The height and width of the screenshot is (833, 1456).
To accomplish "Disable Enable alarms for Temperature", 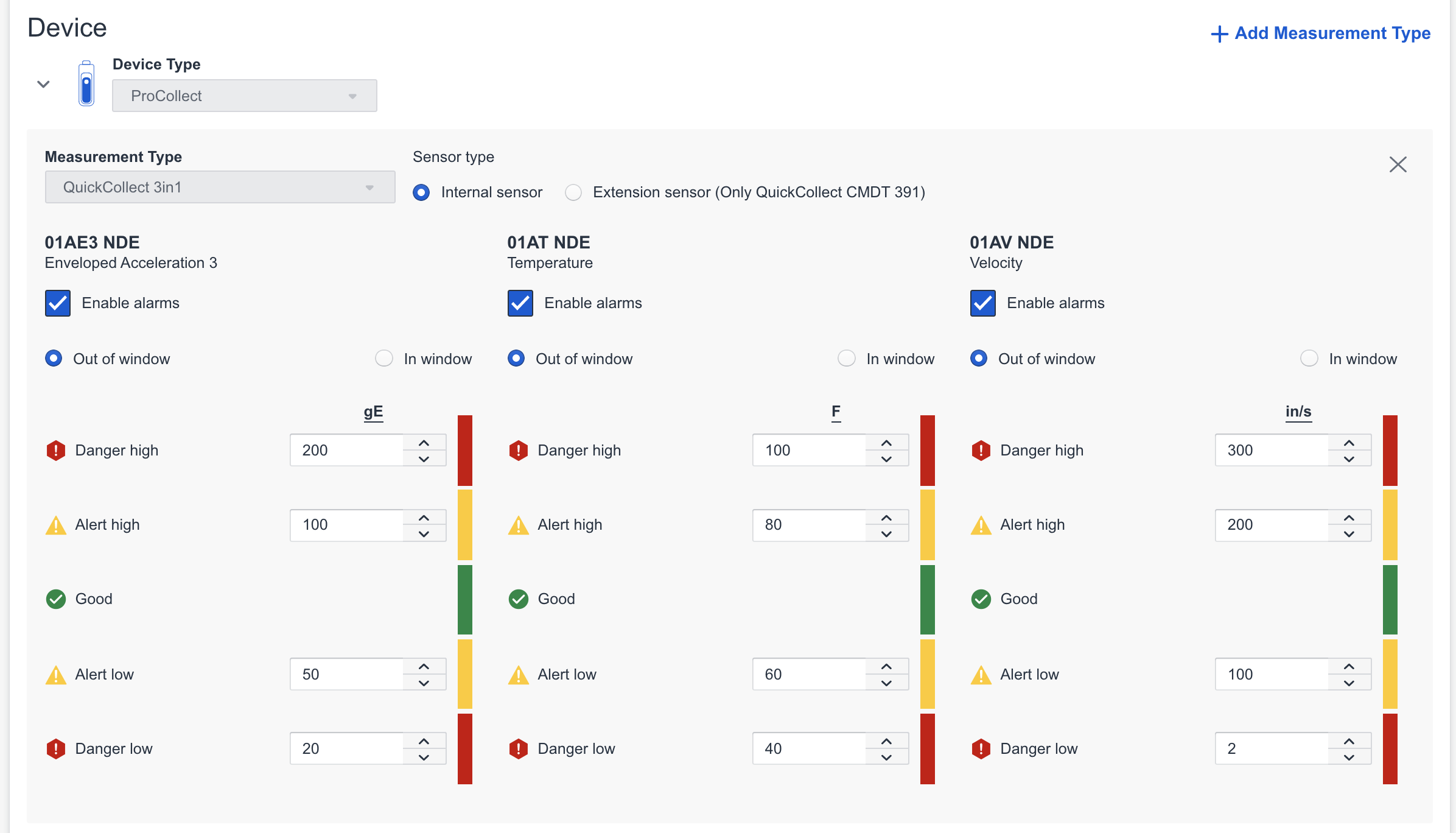I will click(519, 303).
